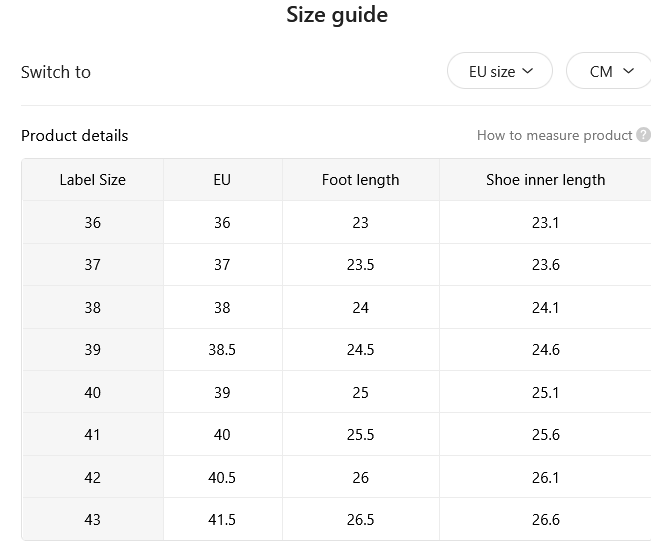Screen dimensions: 651x557
Task: Click shoe inner length 24.1 cell
Action: tap(546, 308)
